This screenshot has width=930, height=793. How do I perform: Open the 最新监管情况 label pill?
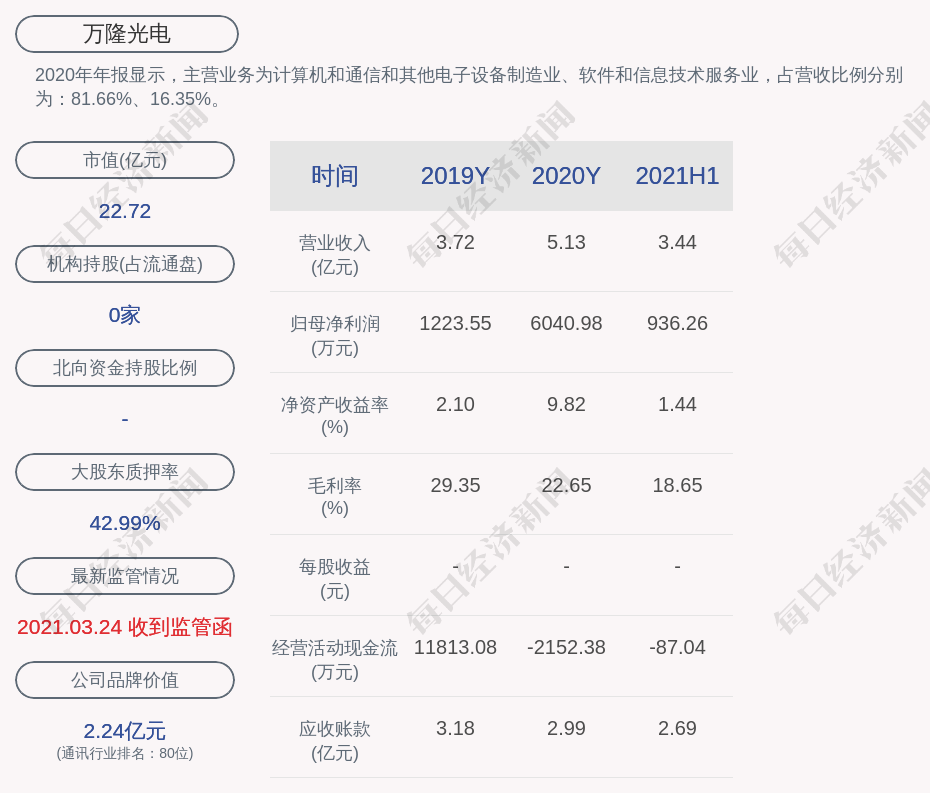pos(125,576)
